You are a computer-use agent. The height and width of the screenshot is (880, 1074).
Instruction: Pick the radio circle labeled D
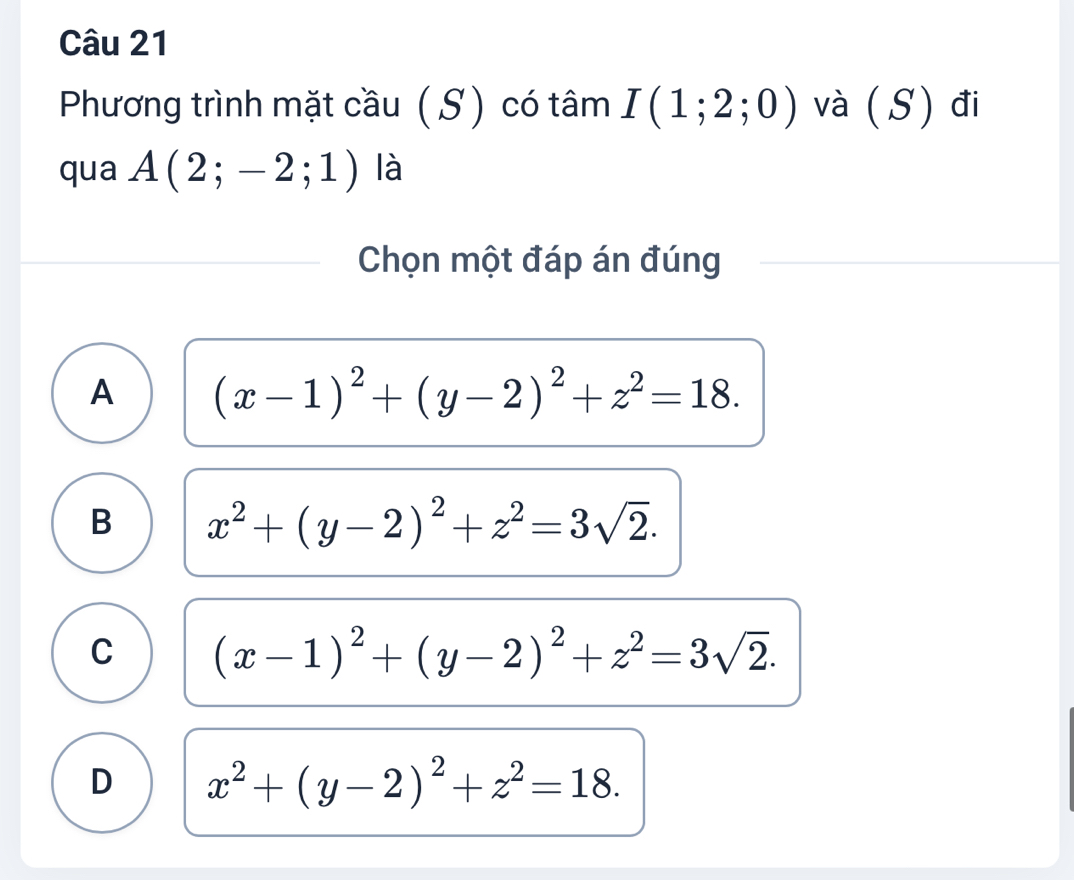point(100,782)
